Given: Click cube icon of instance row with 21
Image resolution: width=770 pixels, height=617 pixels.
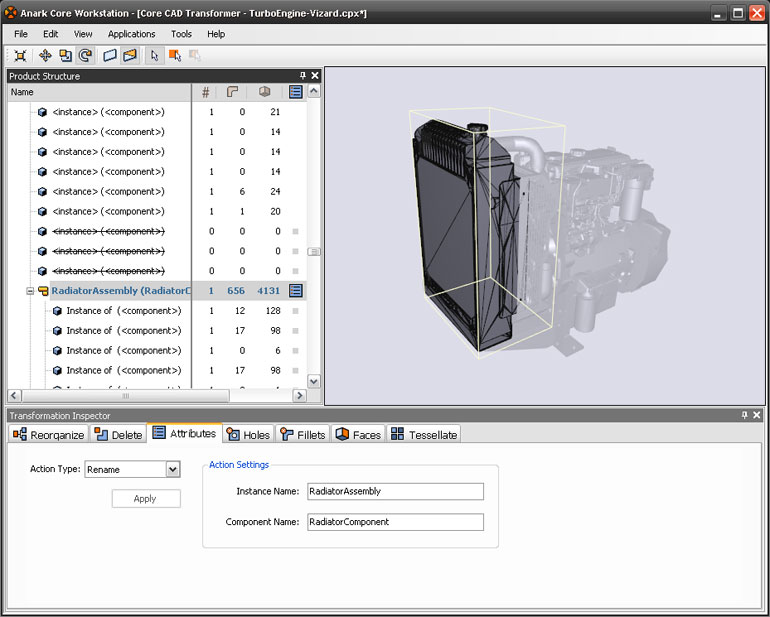Looking at the screenshot, I should tap(42, 112).
